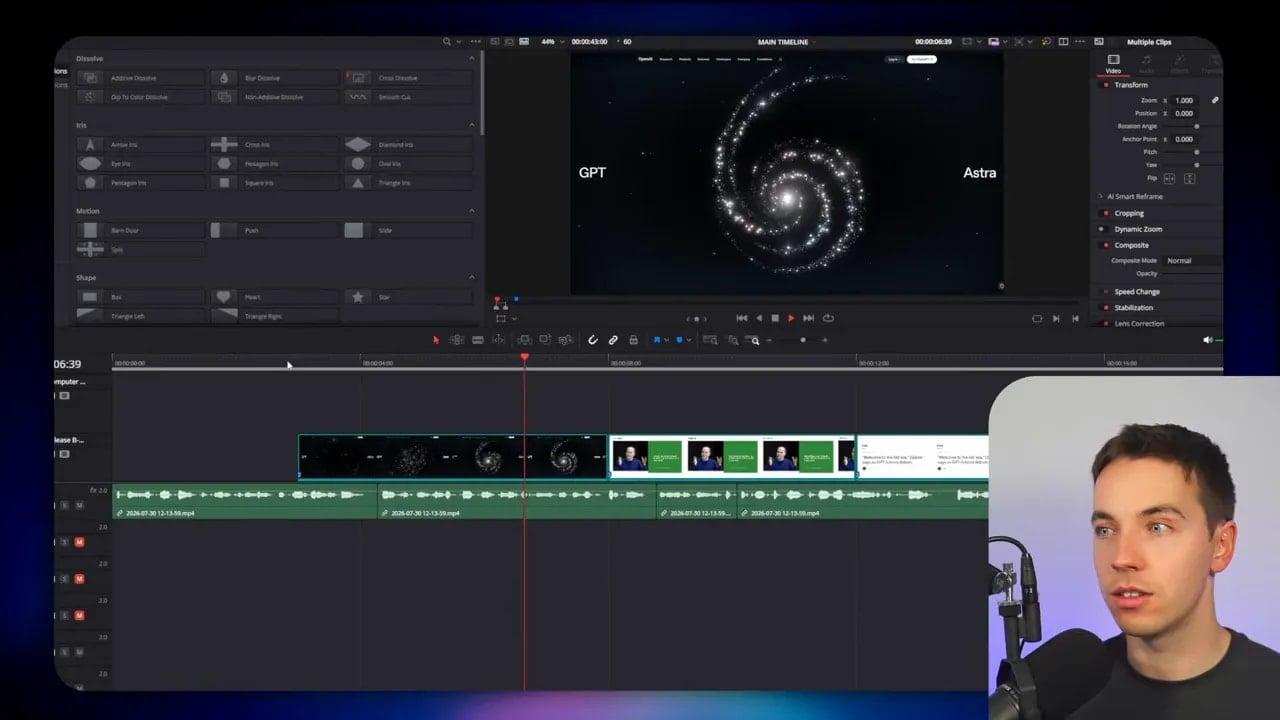Select the Push transition icon
The height and width of the screenshot is (720, 1280).
224,230
